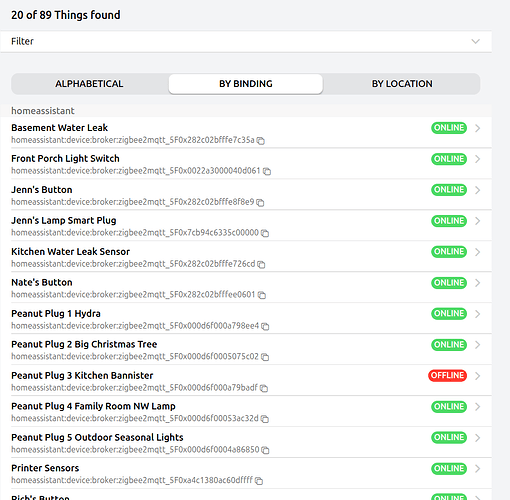
Task: Click the OFFLINE badge of Peanut Plug 3
Action: tap(447, 375)
